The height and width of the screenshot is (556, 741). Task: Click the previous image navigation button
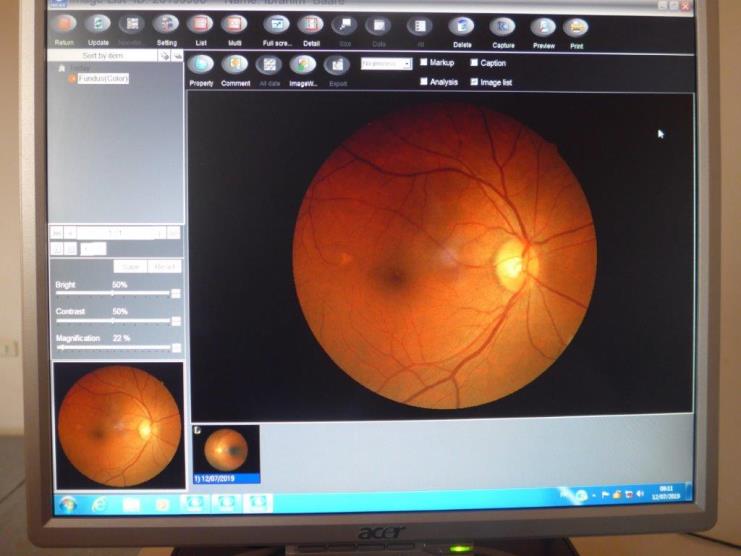click(x=70, y=233)
